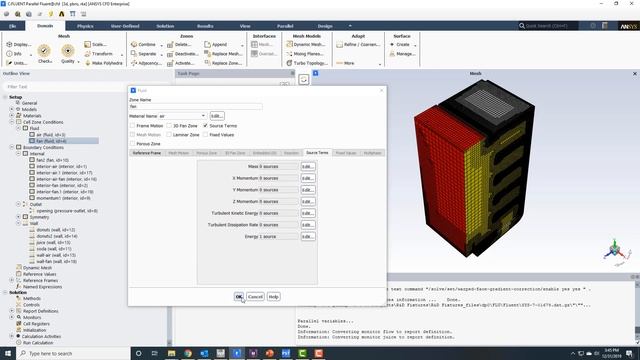640x360 pixels.
Task: Click Edit for X Momentum sources
Action: pyautogui.click(x=308, y=178)
